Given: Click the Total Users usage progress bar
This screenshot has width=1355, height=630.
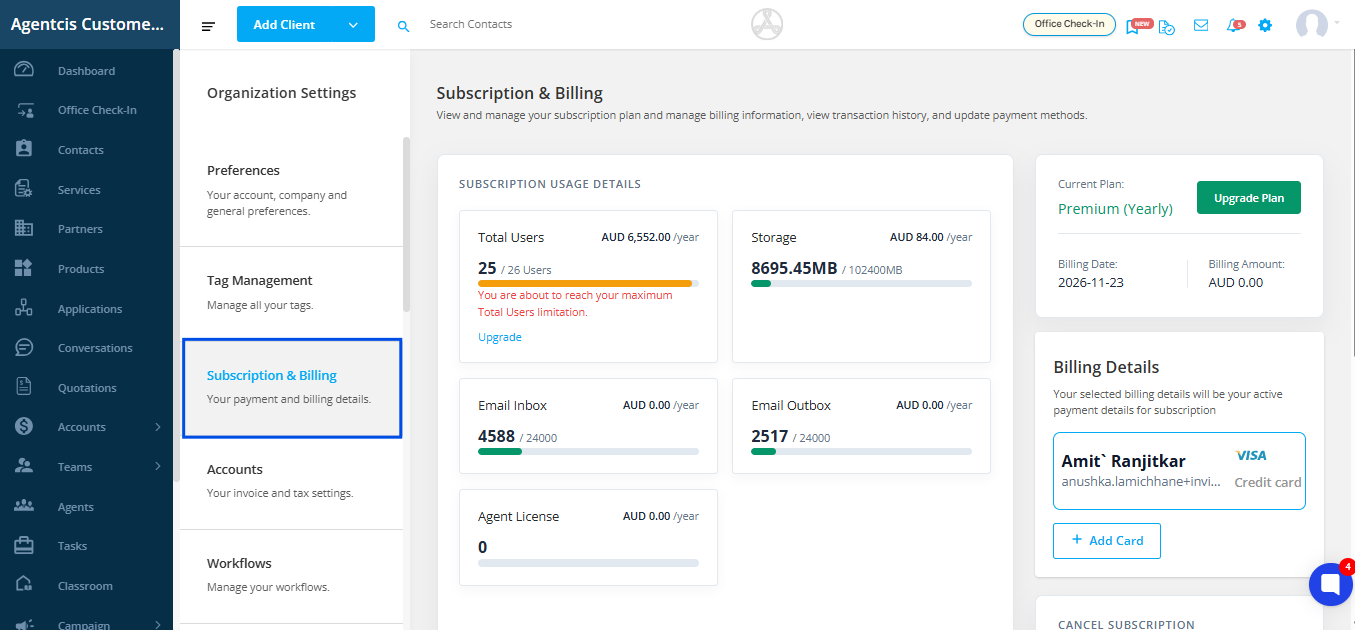Looking at the screenshot, I should pos(588,284).
